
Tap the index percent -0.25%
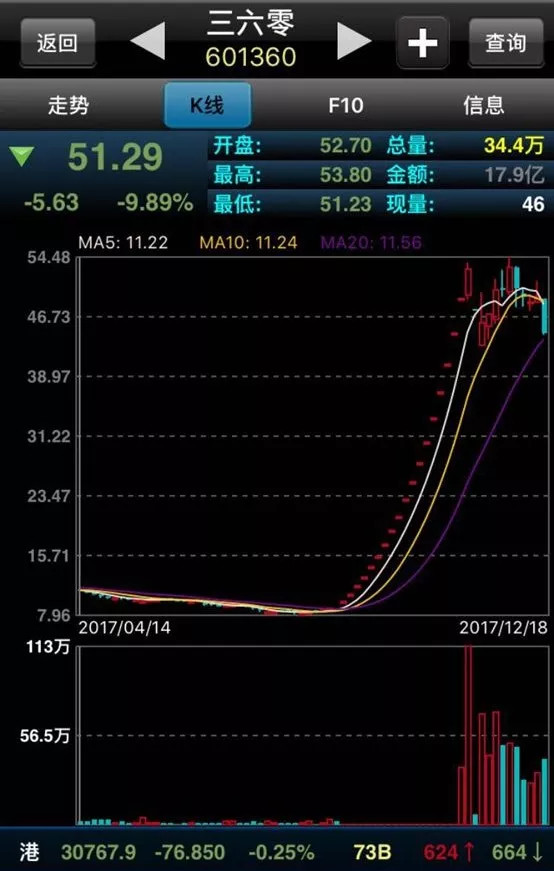click(281, 852)
